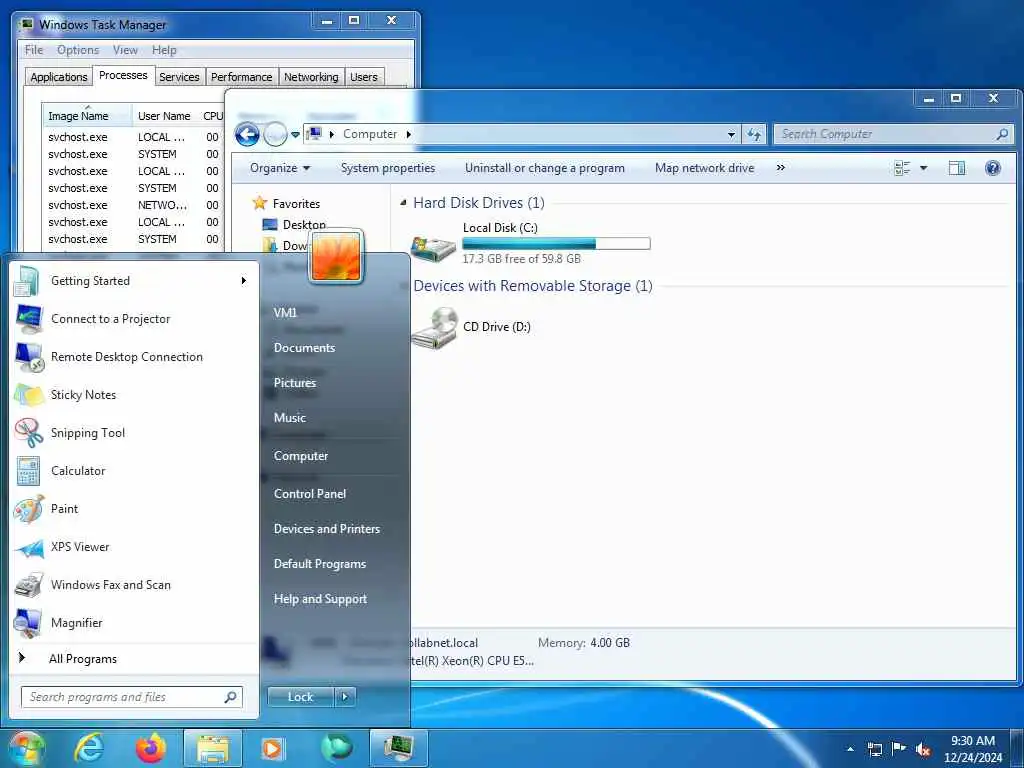Open Services tab in Task Manager
Viewport: 1024px width, 768px height.
click(x=179, y=77)
